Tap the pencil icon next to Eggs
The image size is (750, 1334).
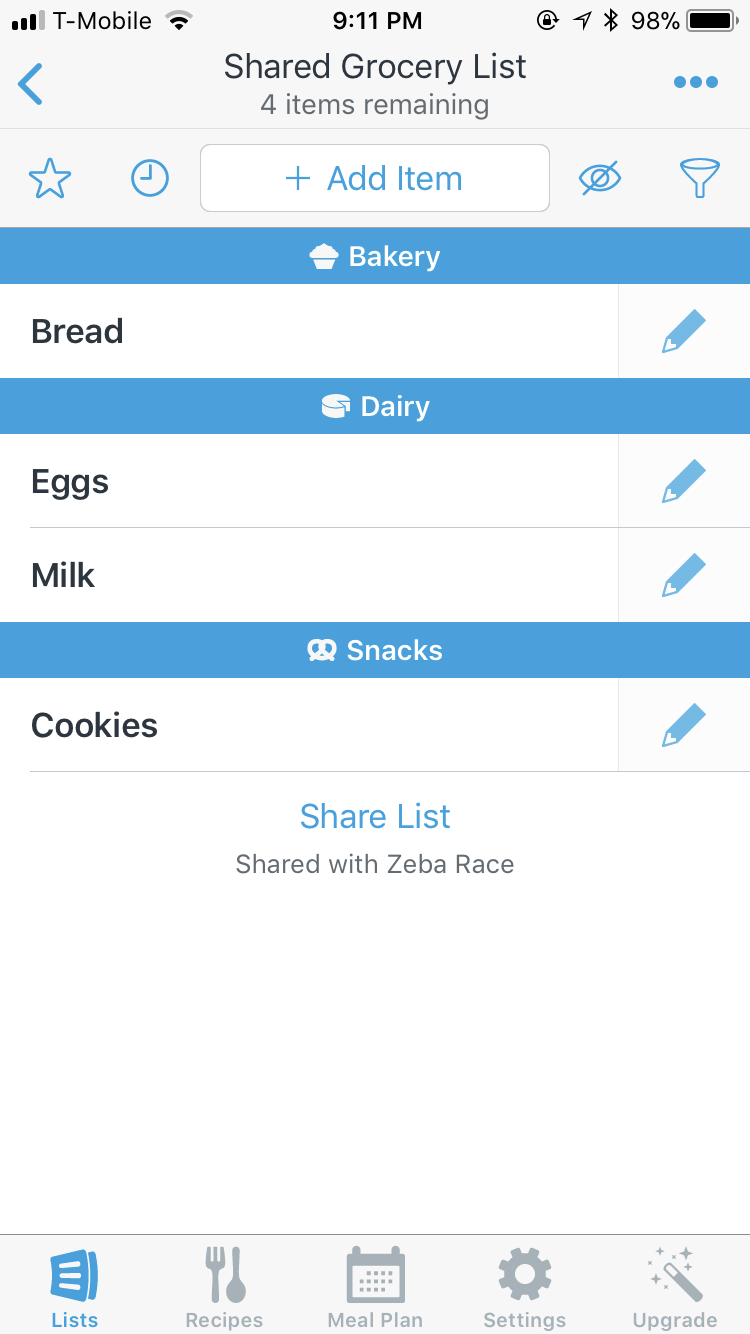click(684, 482)
